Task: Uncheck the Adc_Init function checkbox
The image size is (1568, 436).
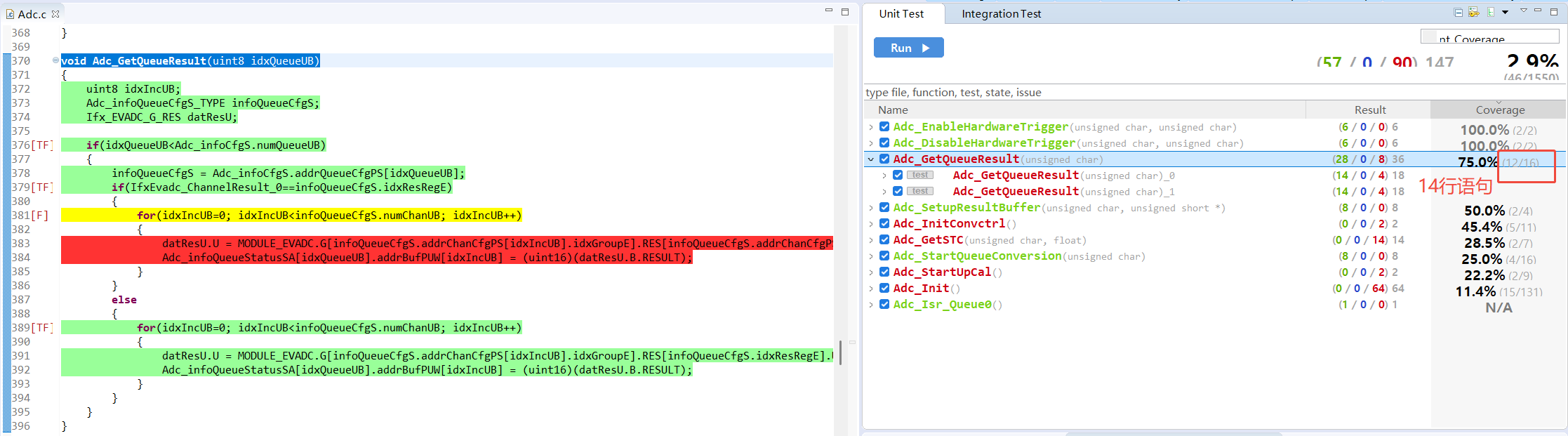Action: (884, 289)
